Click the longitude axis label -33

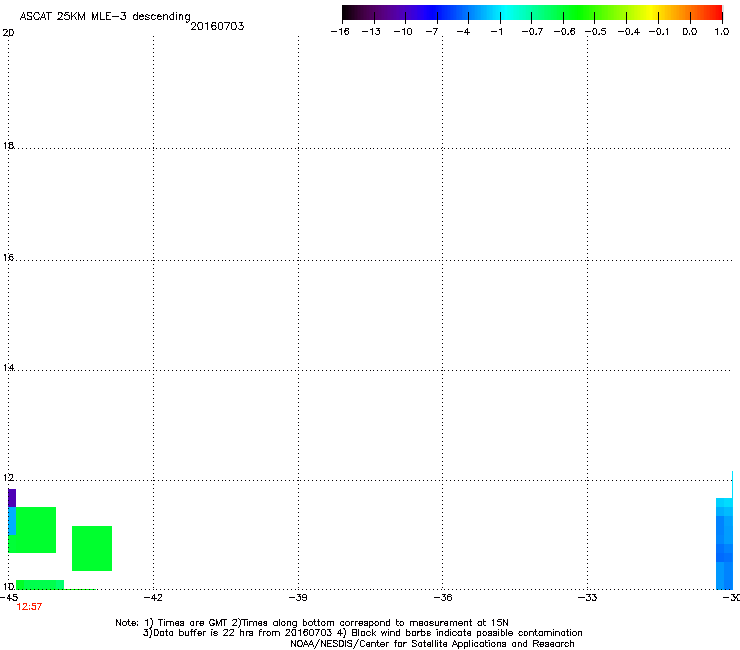(587, 598)
